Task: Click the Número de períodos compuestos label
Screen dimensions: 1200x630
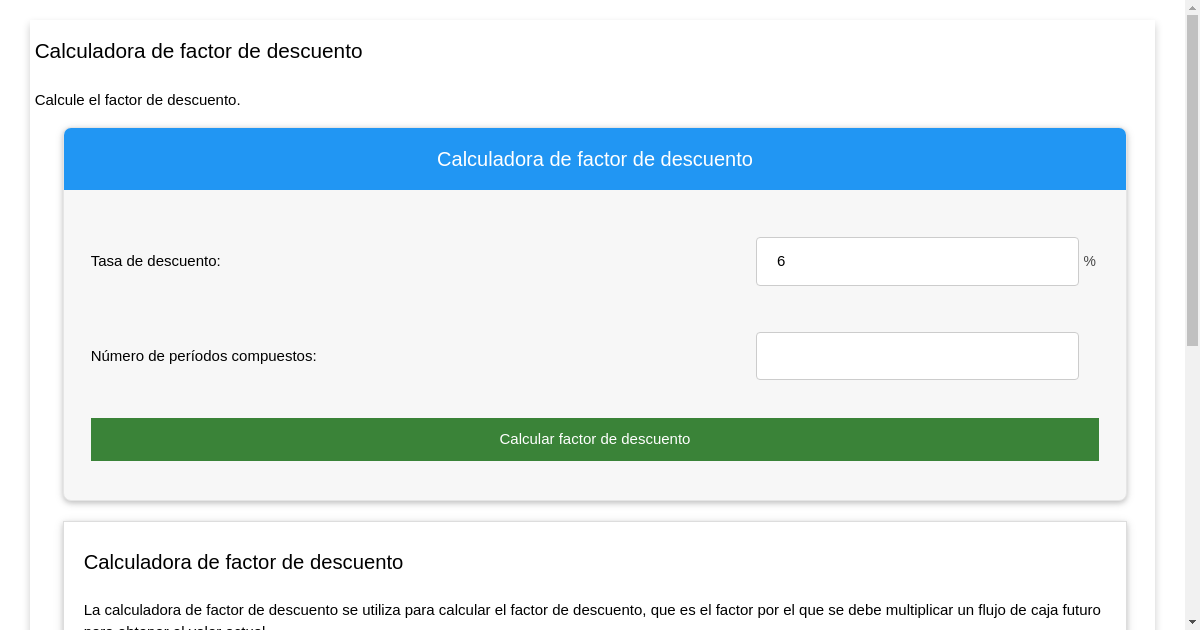Action: pos(203,356)
